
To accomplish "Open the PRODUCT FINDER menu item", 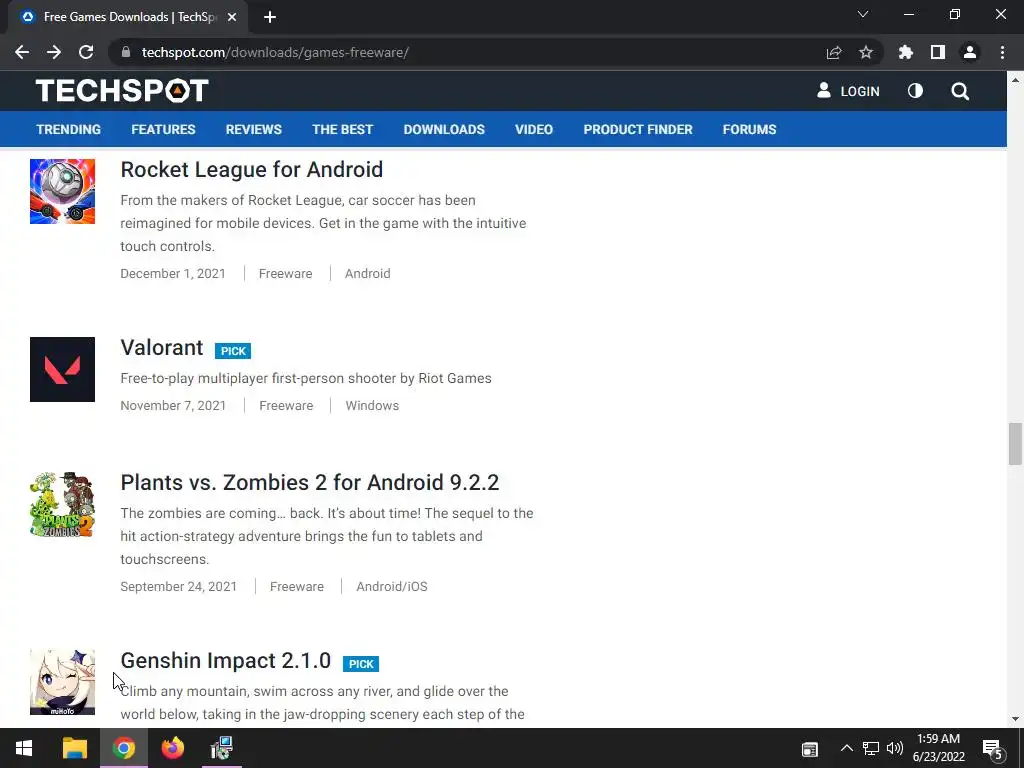I will [x=638, y=129].
